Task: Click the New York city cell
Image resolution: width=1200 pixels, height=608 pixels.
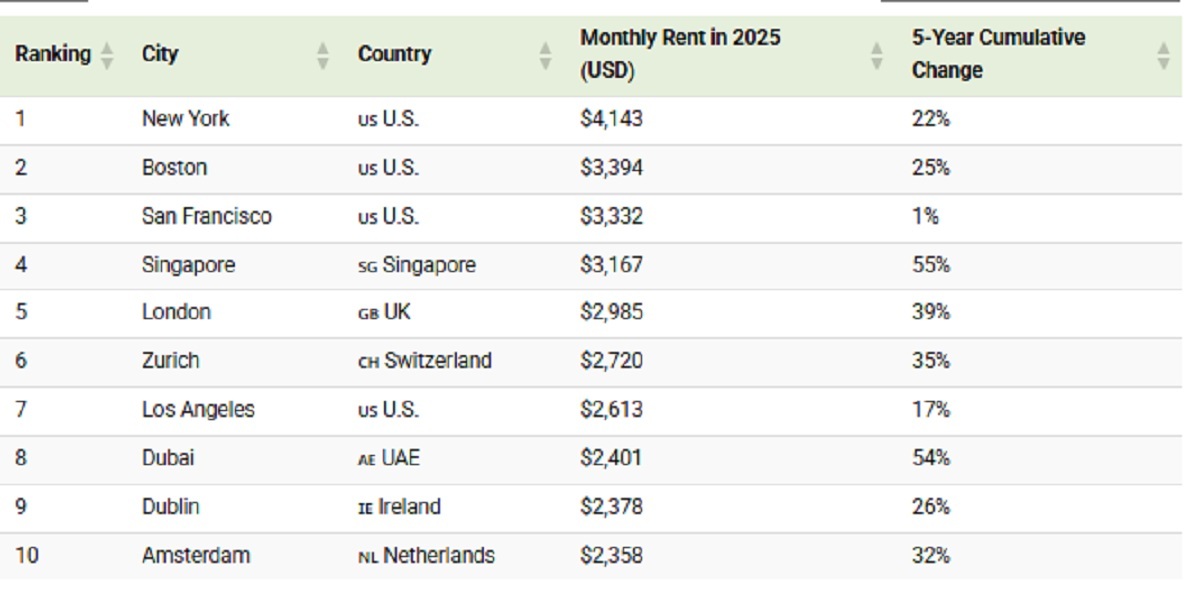Action: (186, 119)
